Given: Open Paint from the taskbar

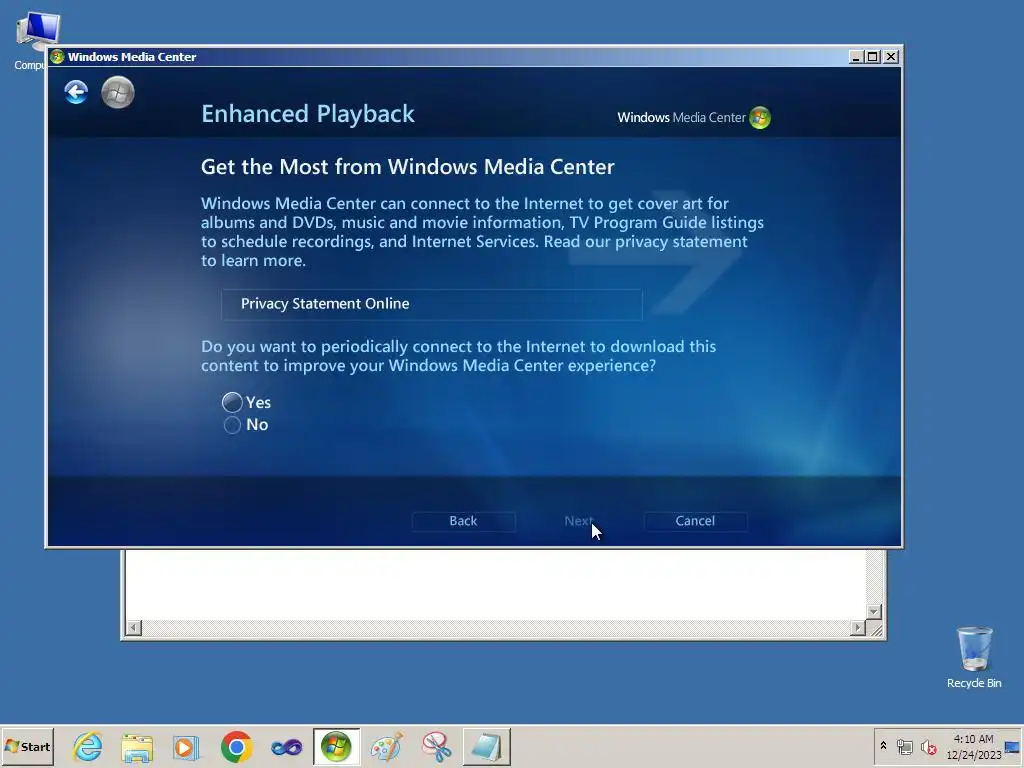Looking at the screenshot, I should point(386,746).
